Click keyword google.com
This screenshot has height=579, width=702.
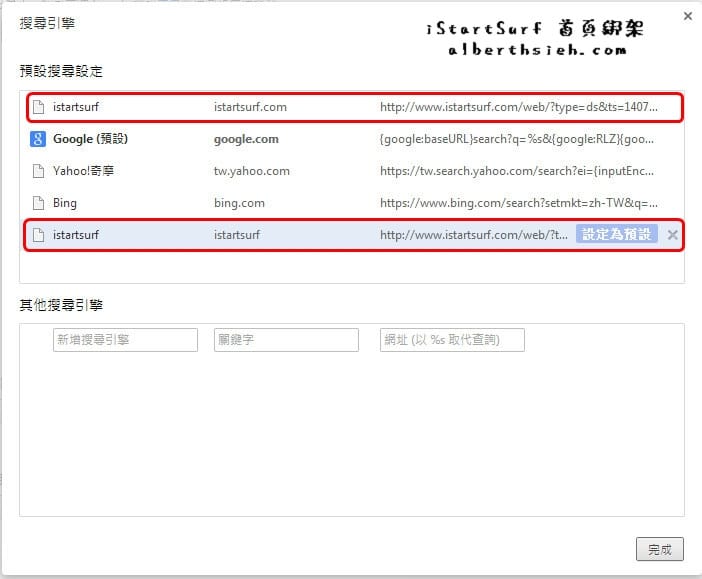(x=246, y=139)
